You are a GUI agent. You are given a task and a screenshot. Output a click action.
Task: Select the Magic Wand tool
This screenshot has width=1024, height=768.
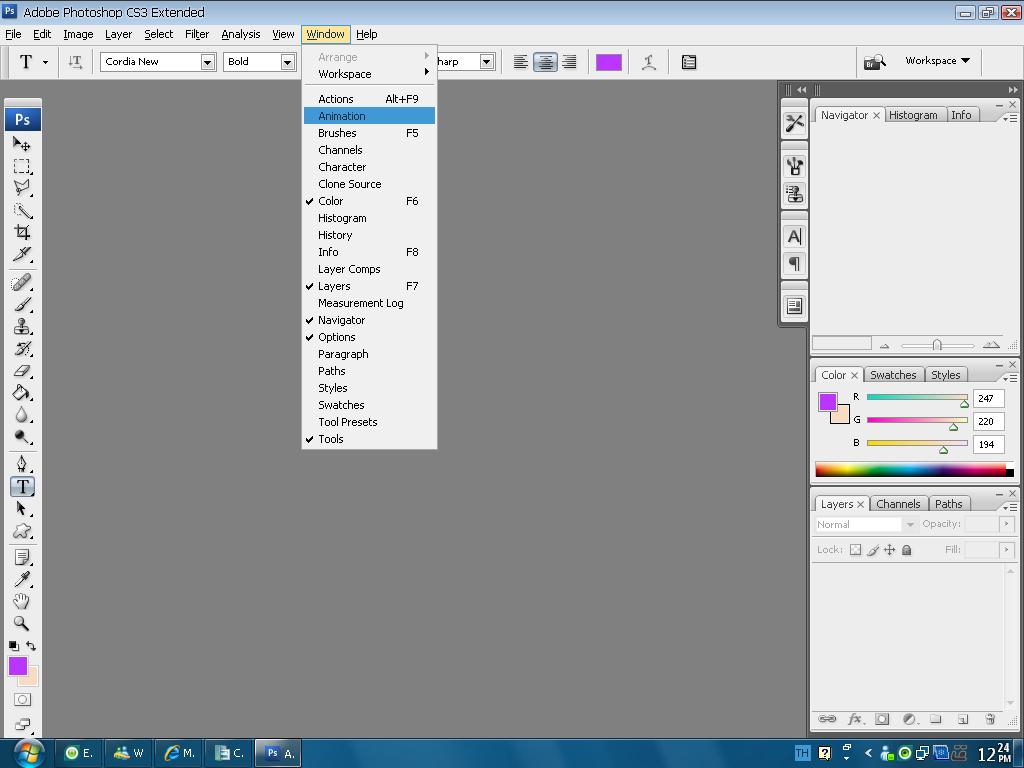22,210
